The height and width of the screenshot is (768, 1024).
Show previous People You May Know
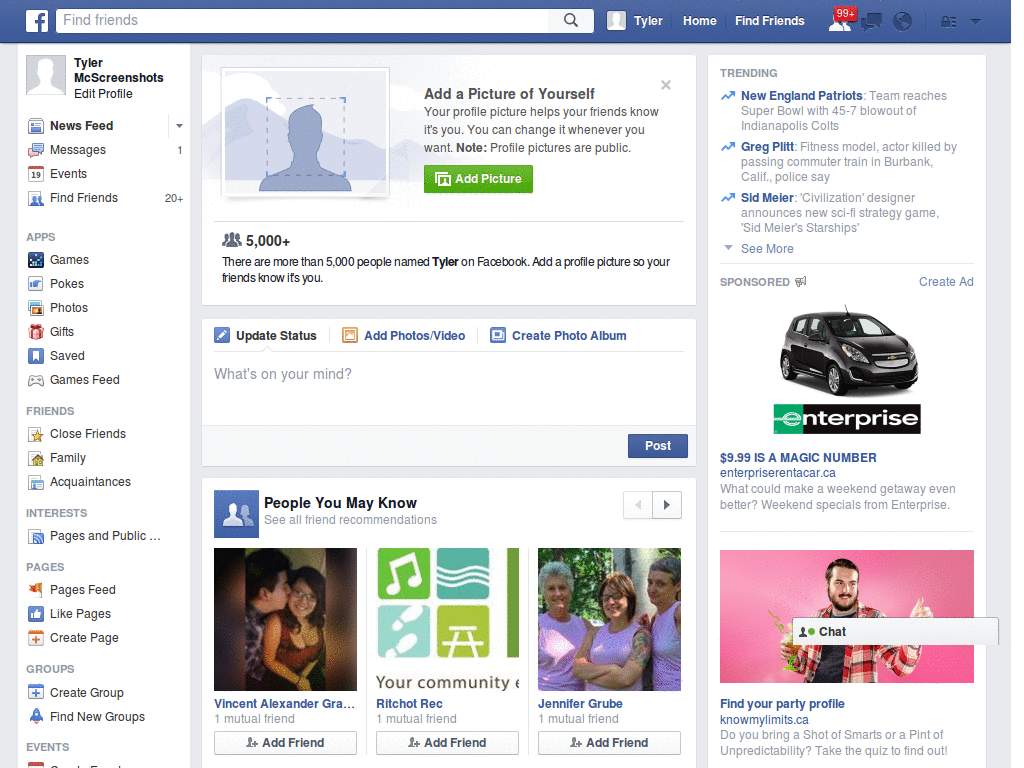tap(638, 505)
